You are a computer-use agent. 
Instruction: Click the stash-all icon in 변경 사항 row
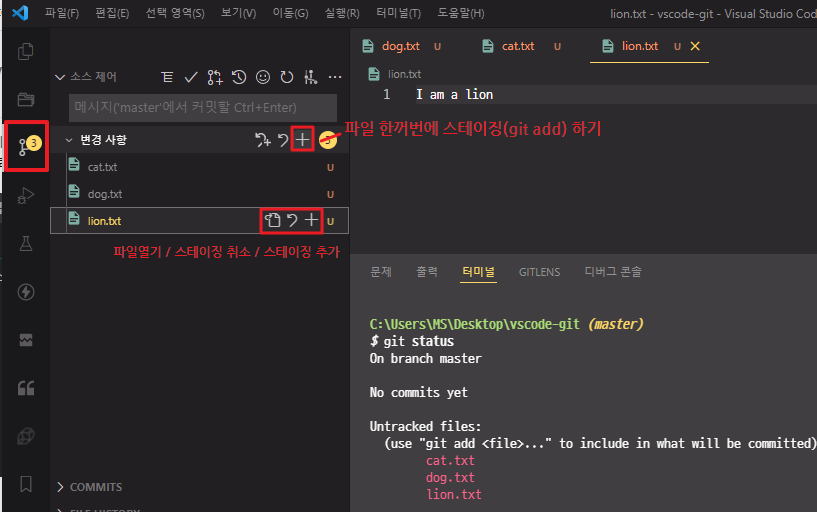point(263,140)
